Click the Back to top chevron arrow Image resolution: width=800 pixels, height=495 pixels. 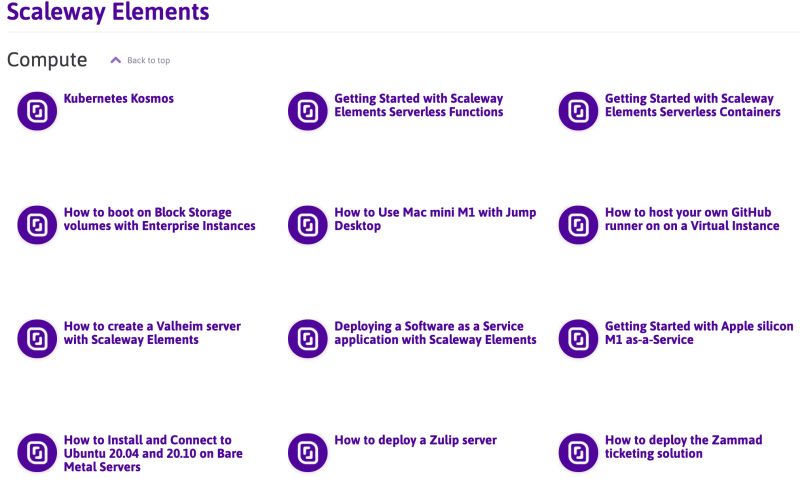pos(116,60)
